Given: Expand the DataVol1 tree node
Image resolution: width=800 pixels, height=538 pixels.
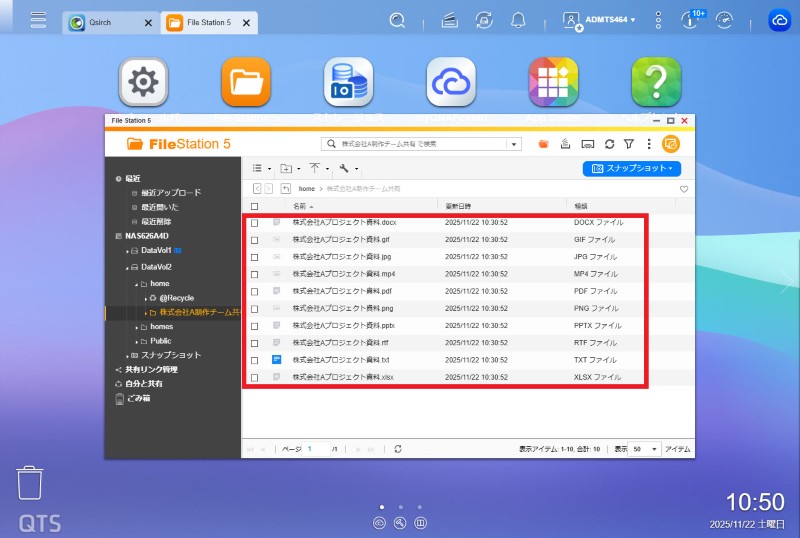Looking at the screenshot, I should coord(129,251).
